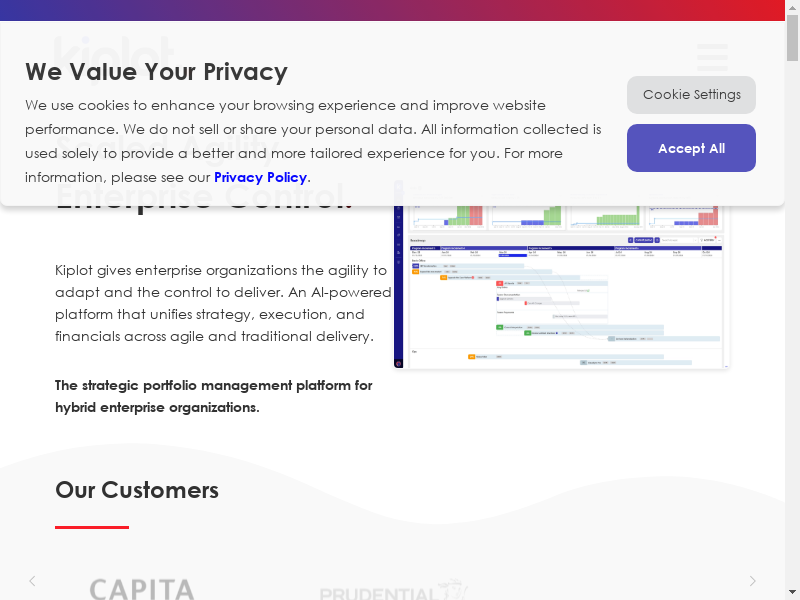This screenshot has height=600, width=800.
Task: Open Cookie Settings
Action: click(x=691, y=95)
